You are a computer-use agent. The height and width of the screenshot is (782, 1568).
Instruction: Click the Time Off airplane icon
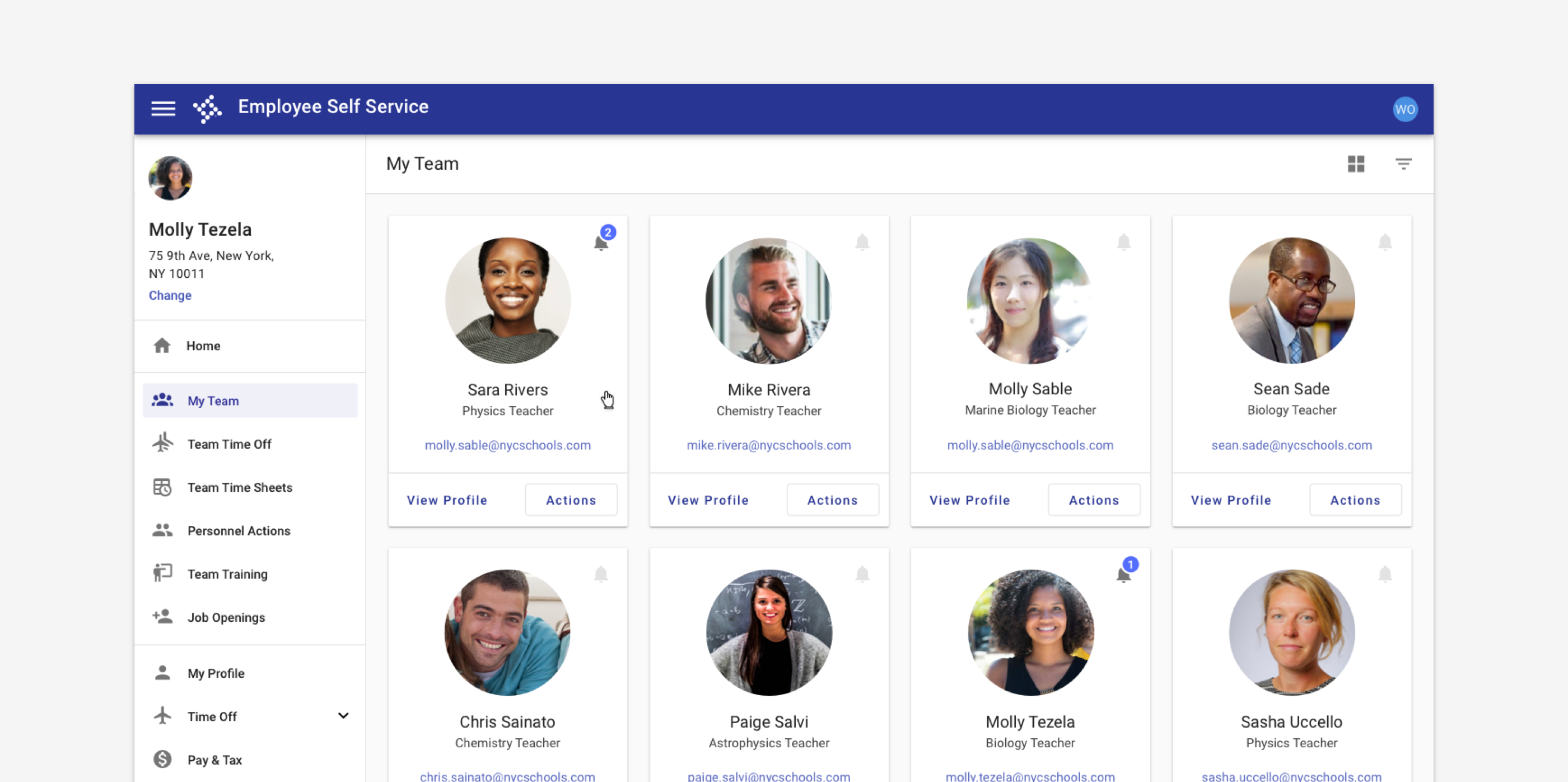[x=162, y=715]
